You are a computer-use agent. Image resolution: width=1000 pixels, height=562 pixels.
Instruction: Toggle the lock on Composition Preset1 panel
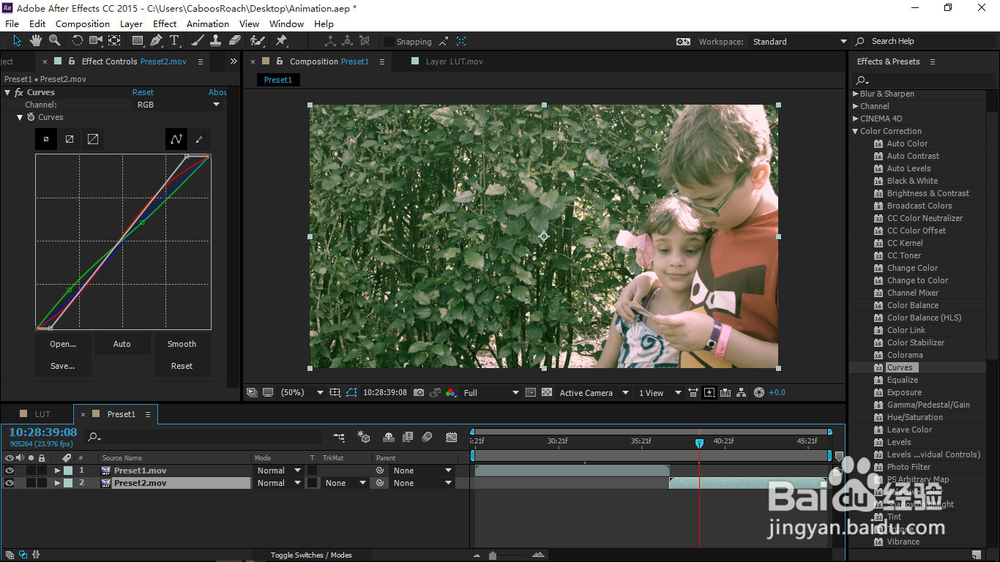pos(279,61)
